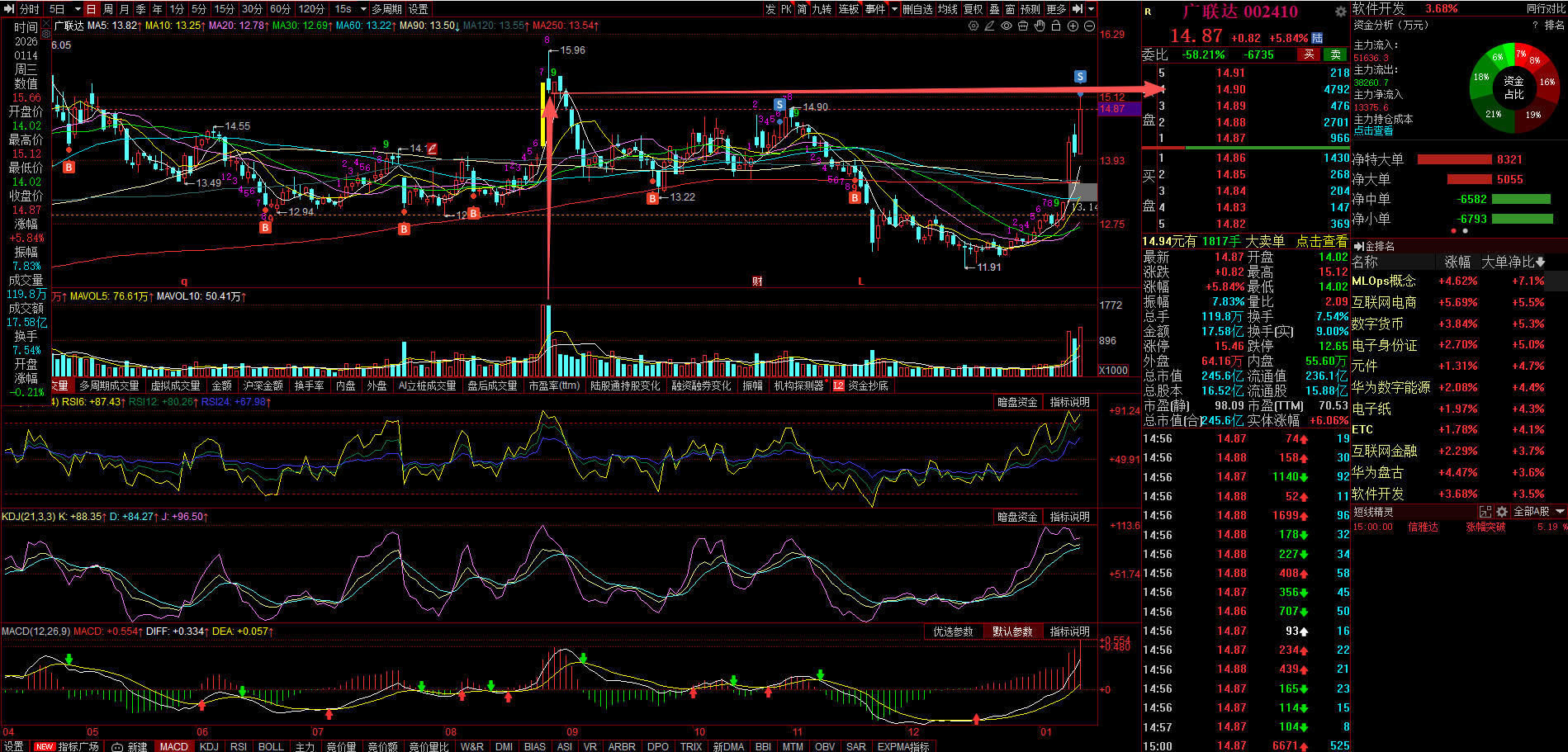Expand the 5日 period dropdown
Viewport: 1568px width, 752px height.
pos(78,9)
